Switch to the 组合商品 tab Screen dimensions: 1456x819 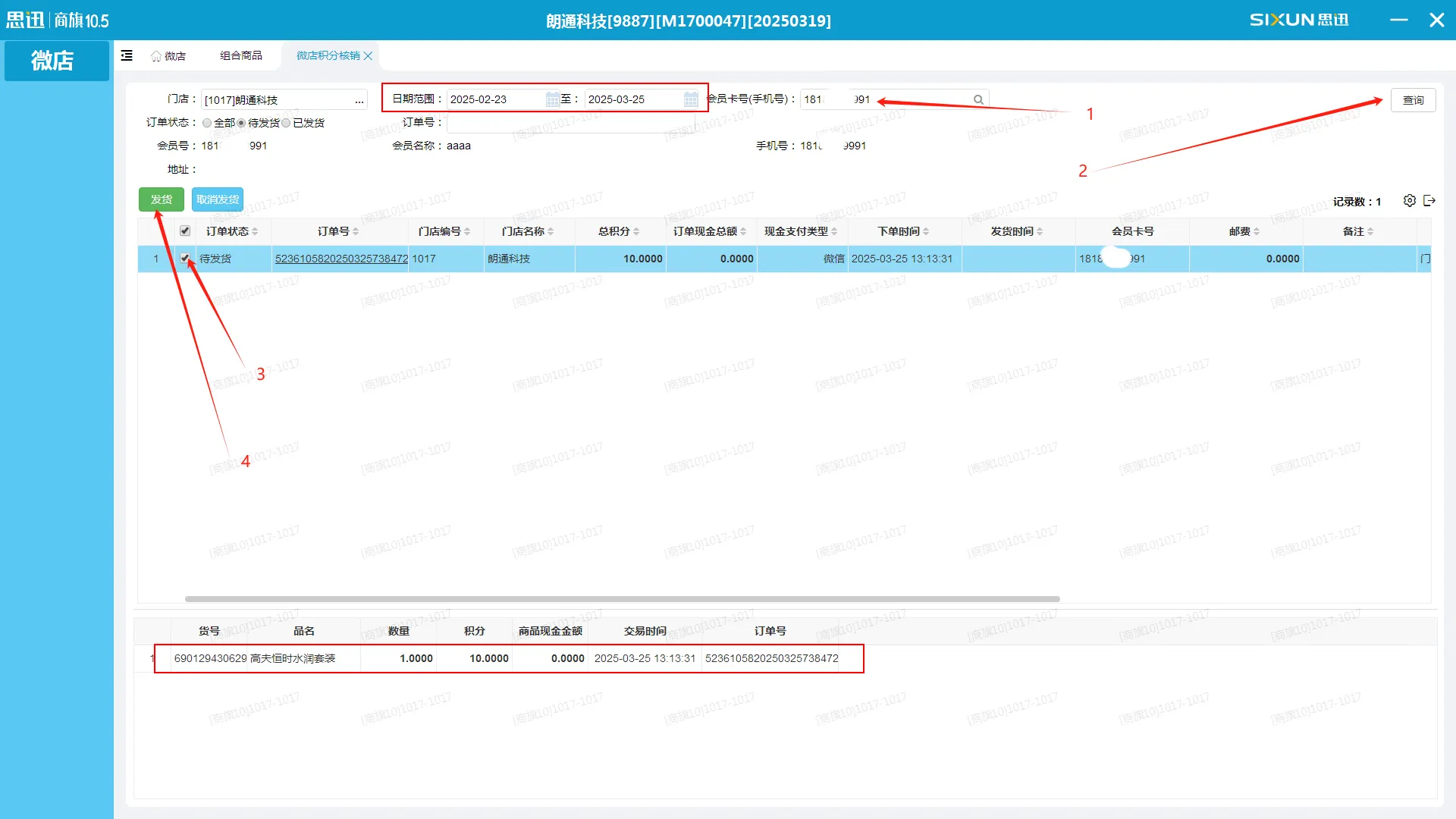click(x=240, y=55)
